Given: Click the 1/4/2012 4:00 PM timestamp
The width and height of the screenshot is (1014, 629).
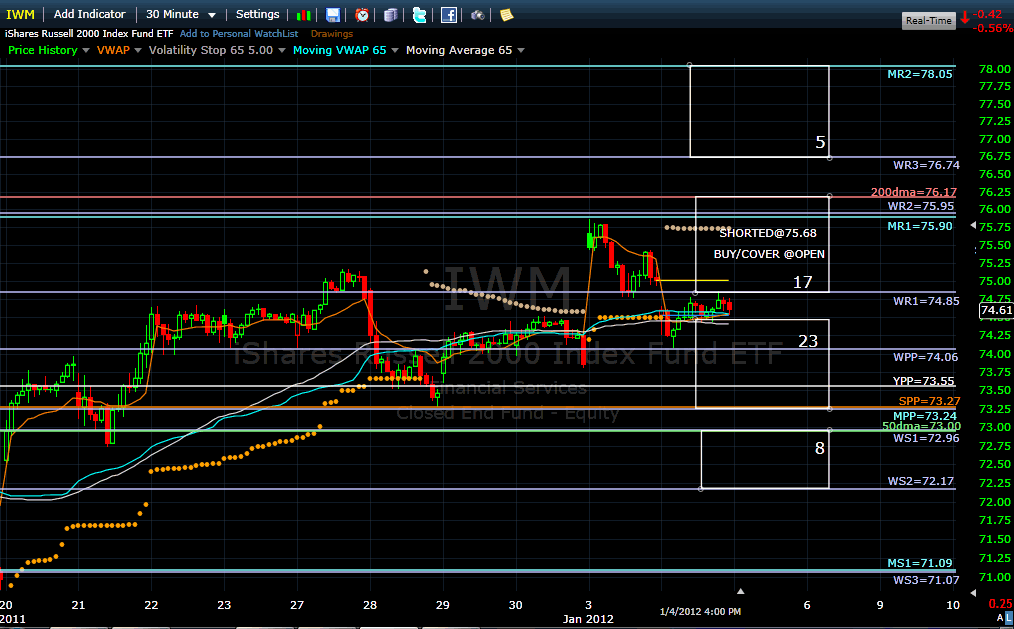Looking at the screenshot, I should point(700,612).
